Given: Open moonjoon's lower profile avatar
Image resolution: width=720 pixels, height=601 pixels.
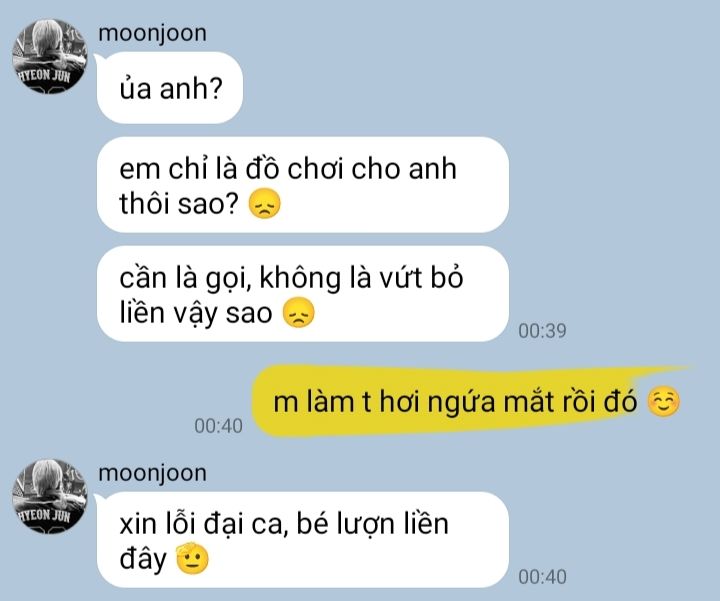Looking at the screenshot, I should (x=50, y=496).
